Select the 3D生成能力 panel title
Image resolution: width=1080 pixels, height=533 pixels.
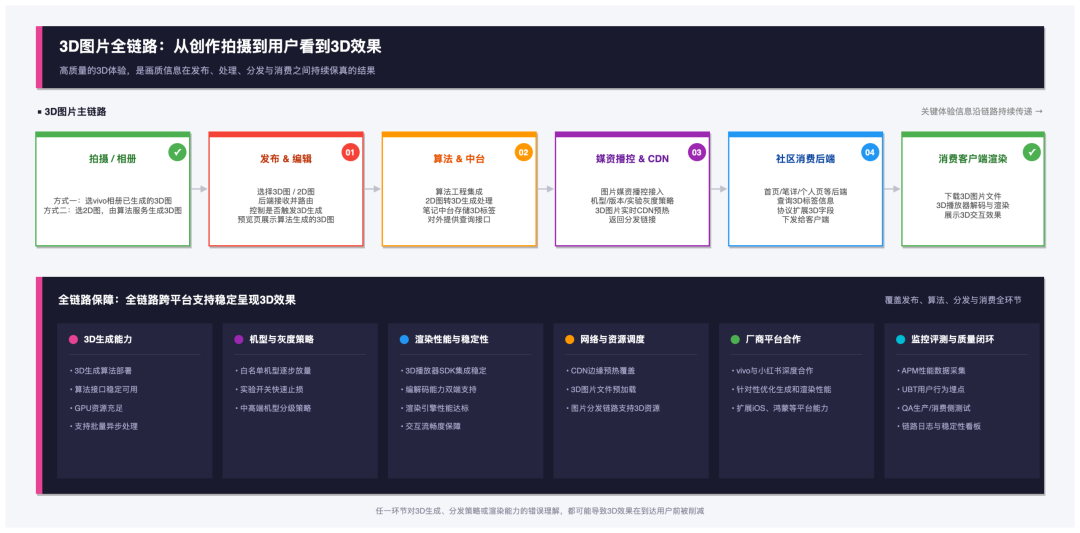point(107,339)
